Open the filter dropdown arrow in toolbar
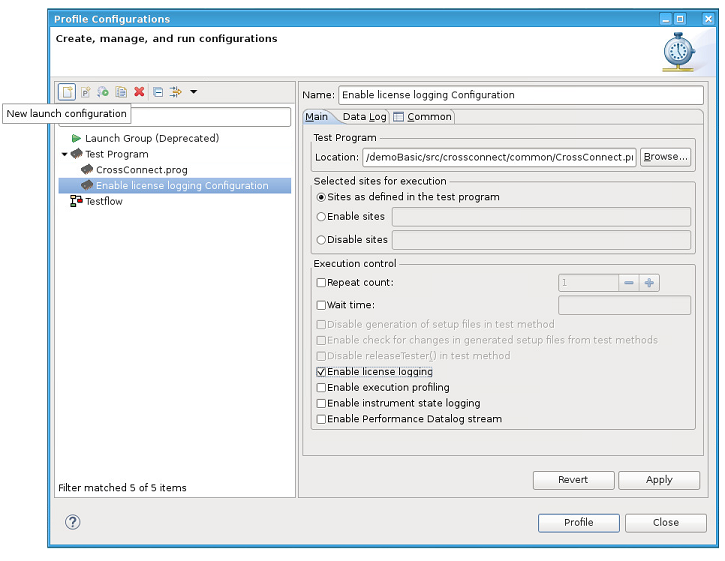The image size is (725, 561). (193, 92)
